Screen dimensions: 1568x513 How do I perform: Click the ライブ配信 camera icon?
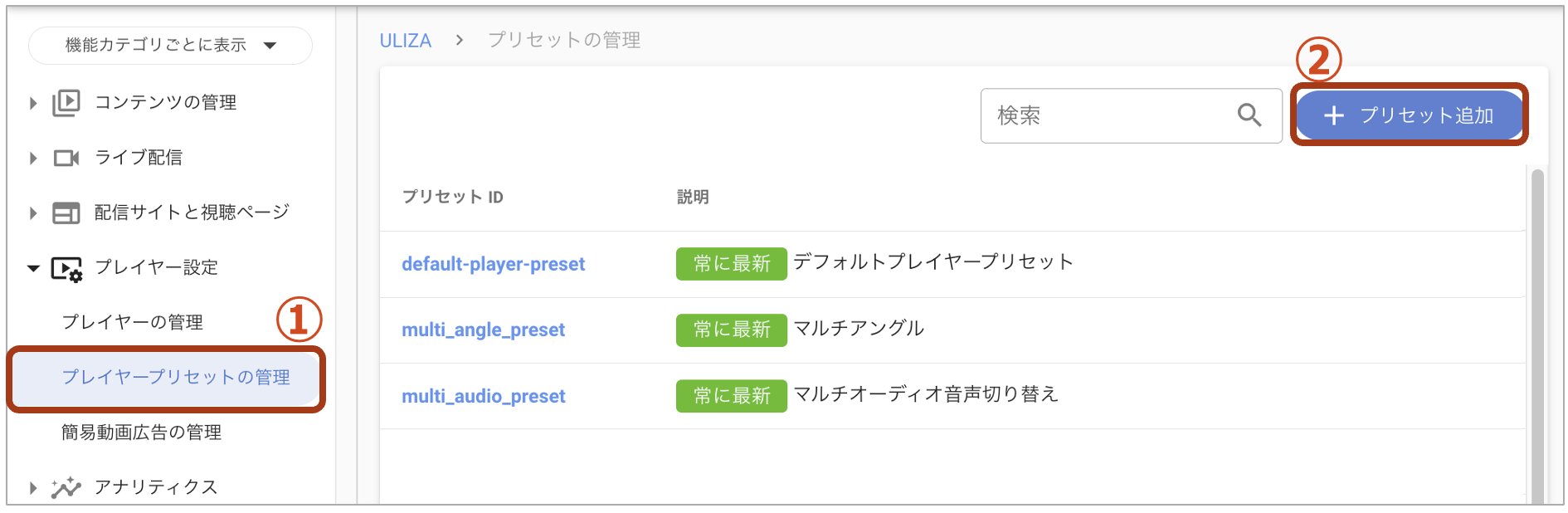66,158
